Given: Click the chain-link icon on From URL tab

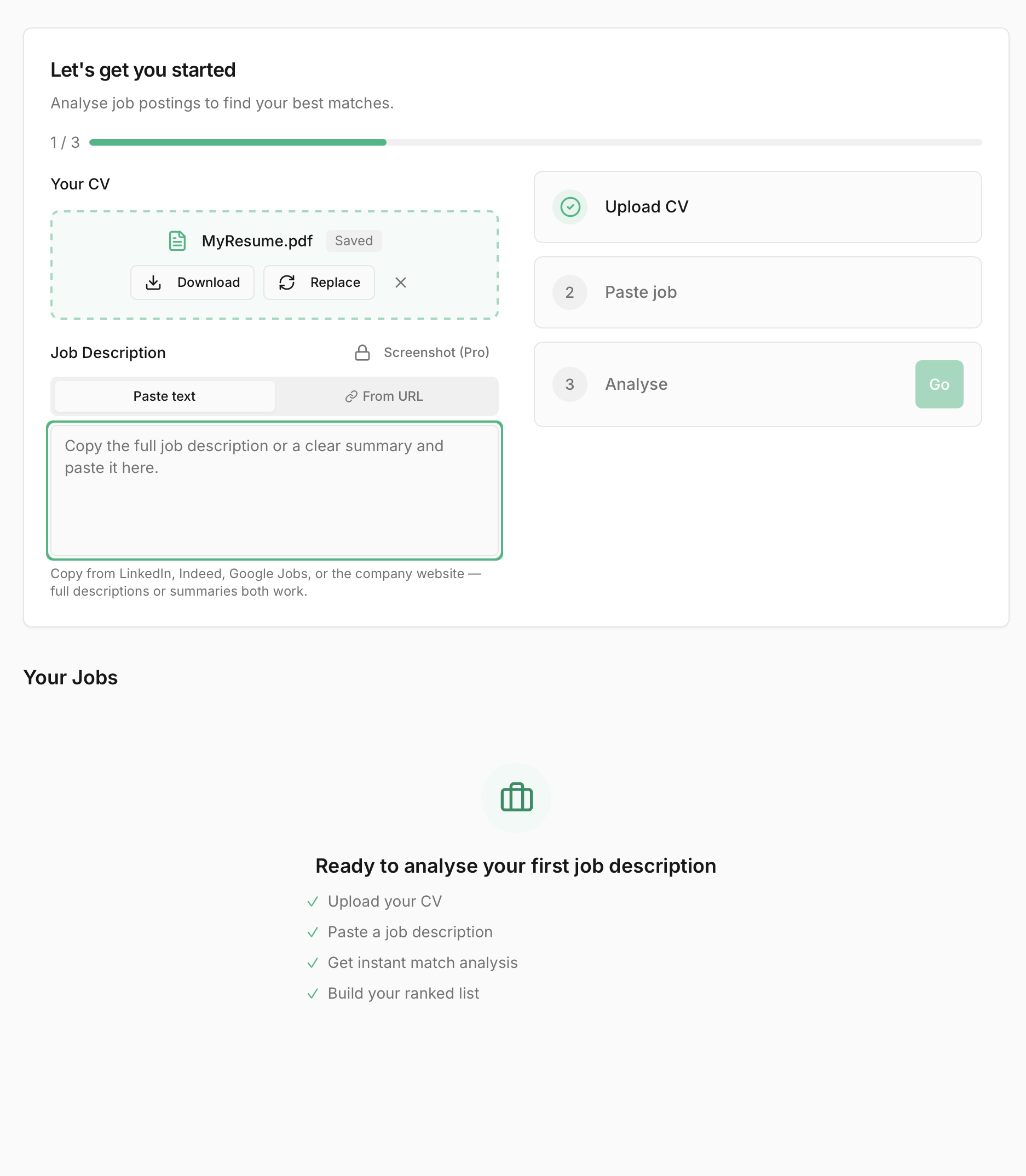Looking at the screenshot, I should pyautogui.click(x=351, y=396).
